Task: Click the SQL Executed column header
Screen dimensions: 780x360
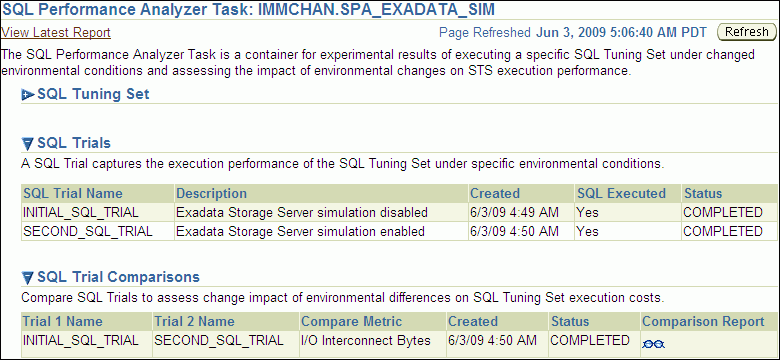Action: pos(621,193)
